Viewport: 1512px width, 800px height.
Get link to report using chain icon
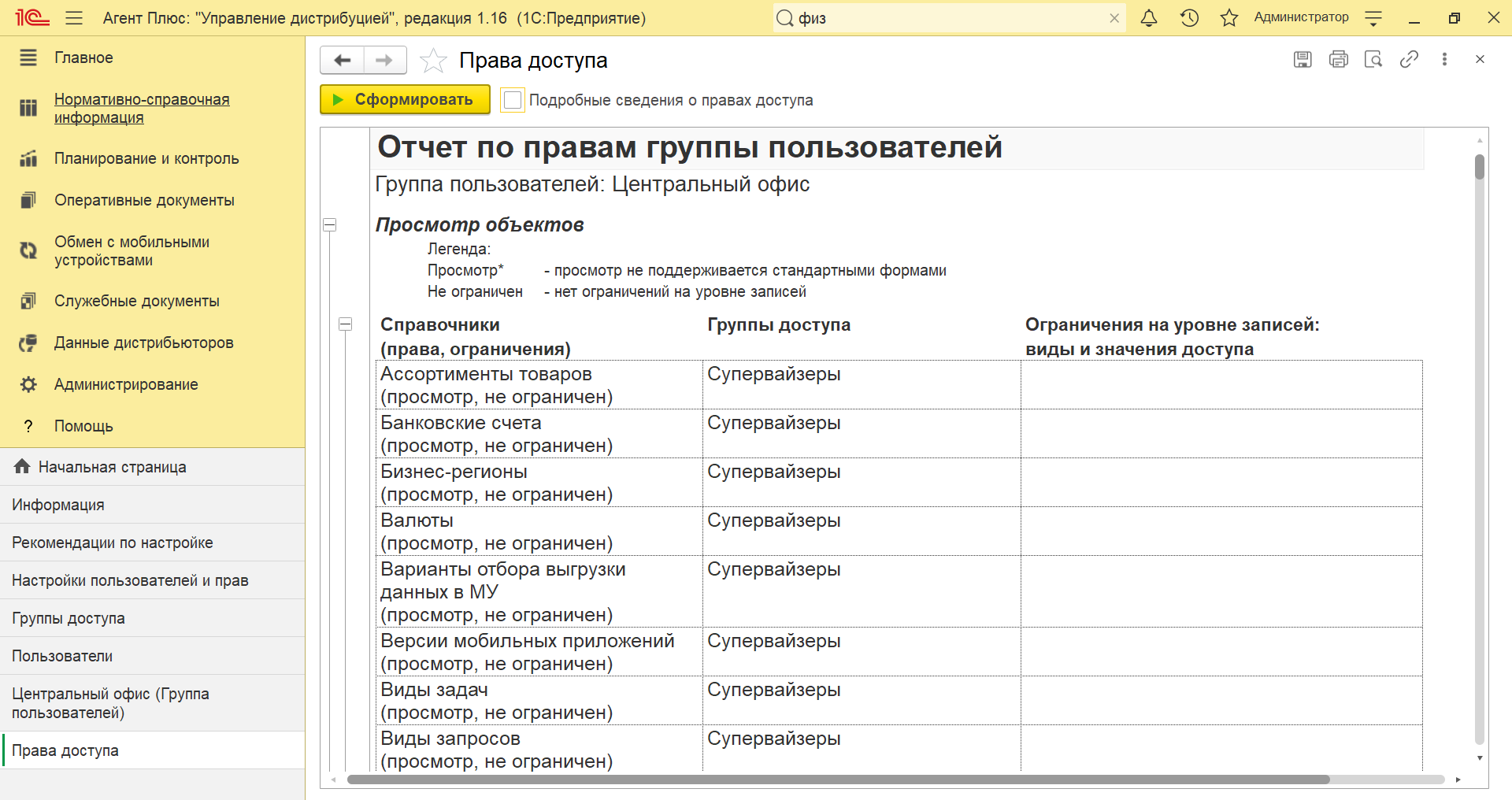coord(1409,59)
